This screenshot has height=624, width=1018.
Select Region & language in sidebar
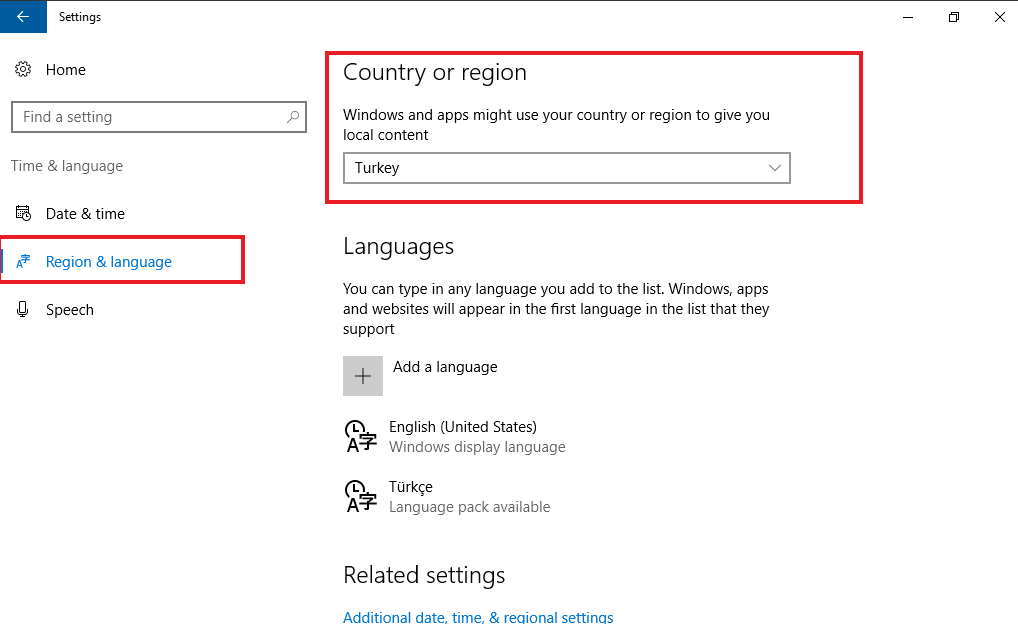109,262
